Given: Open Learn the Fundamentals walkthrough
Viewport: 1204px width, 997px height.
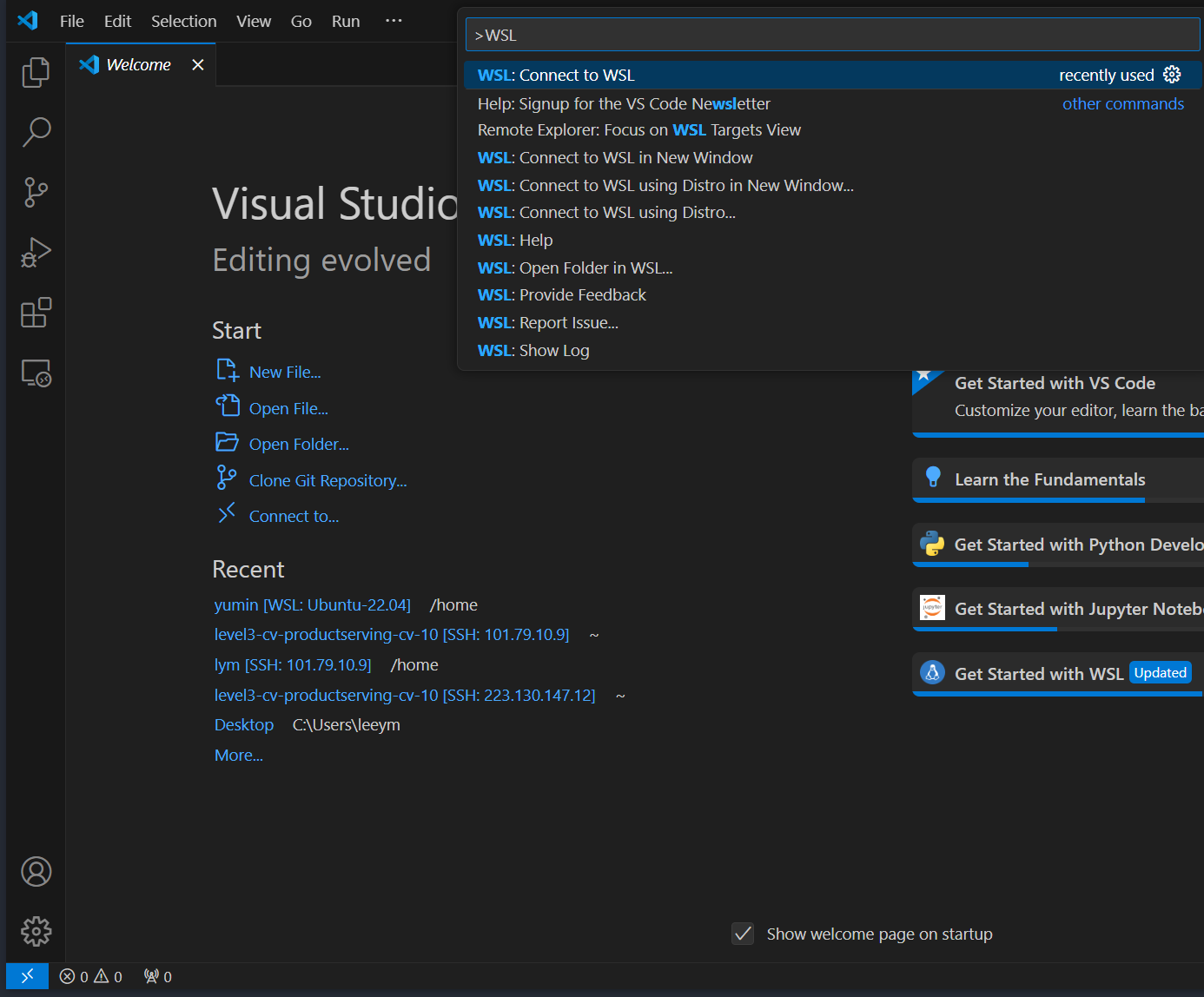Looking at the screenshot, I should point(1058,480).
